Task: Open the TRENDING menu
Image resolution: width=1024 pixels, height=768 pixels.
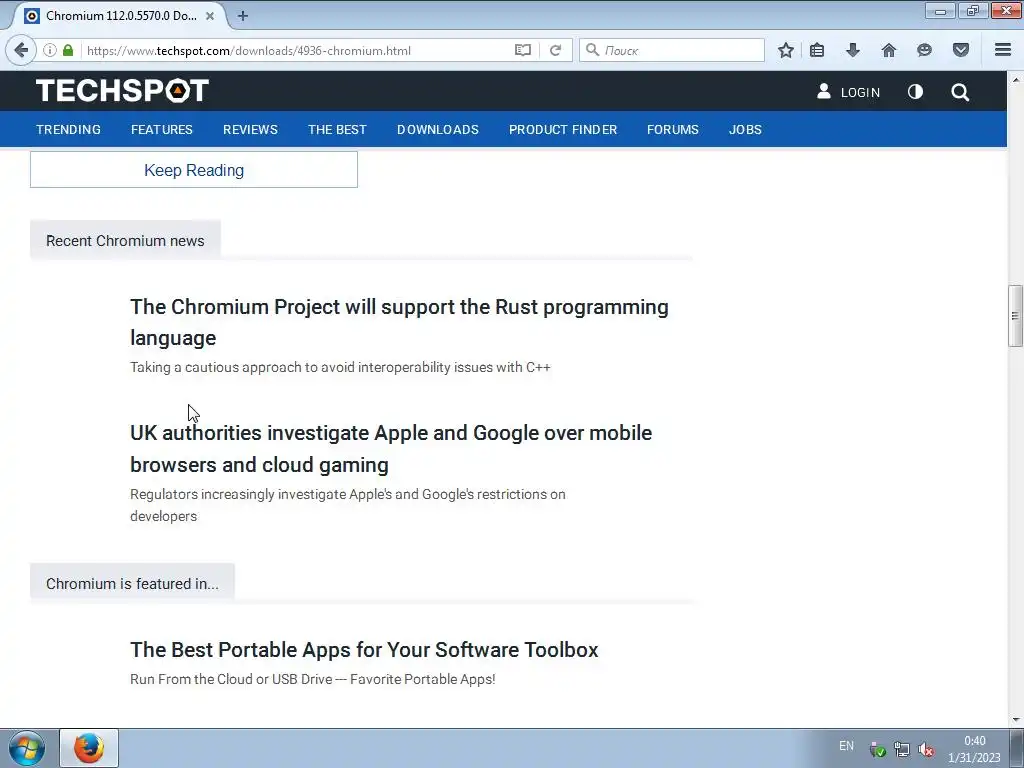Action: coord(69,129)
